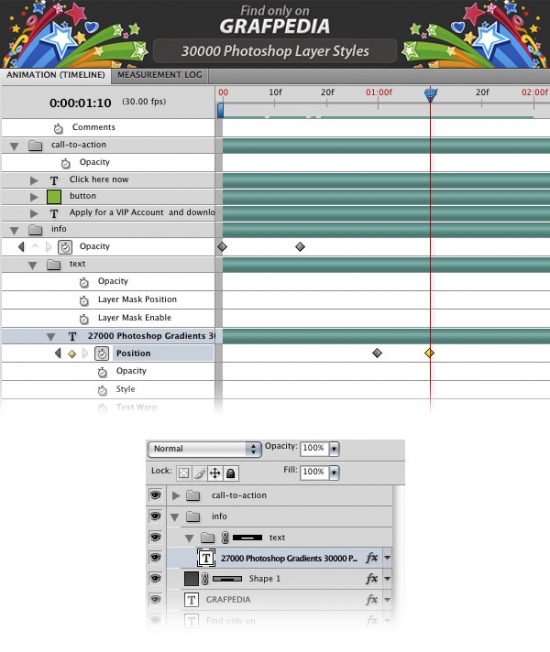Go to previous info Opacity keyframe

pos(21,247)
